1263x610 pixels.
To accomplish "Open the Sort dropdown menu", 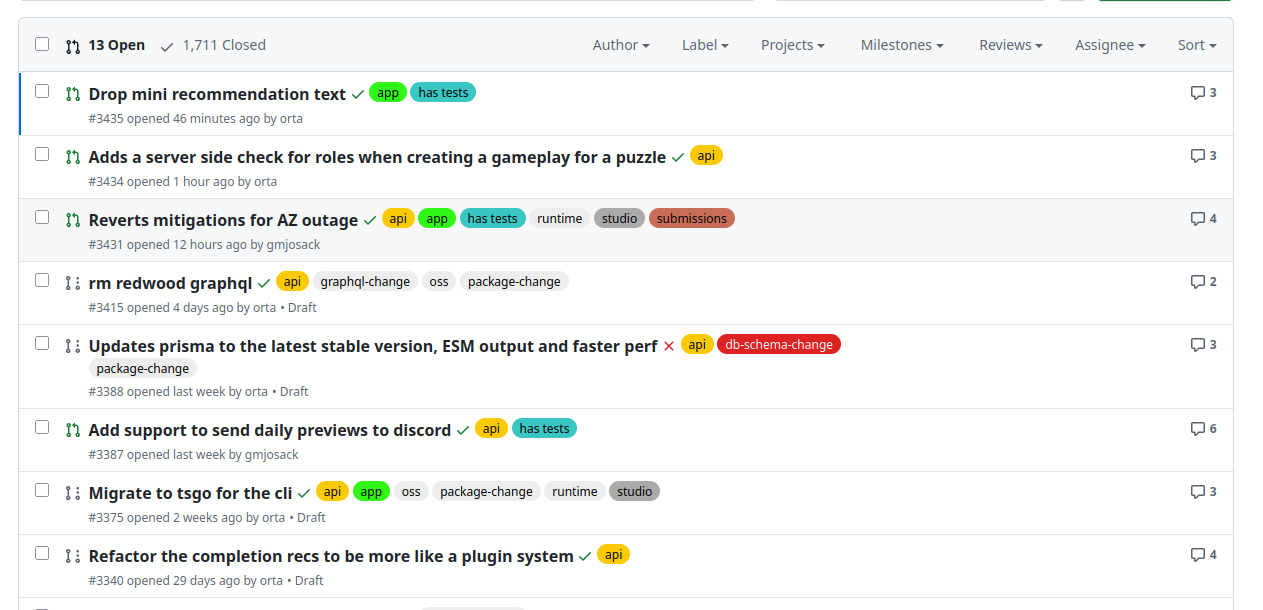I will 1196,45.
